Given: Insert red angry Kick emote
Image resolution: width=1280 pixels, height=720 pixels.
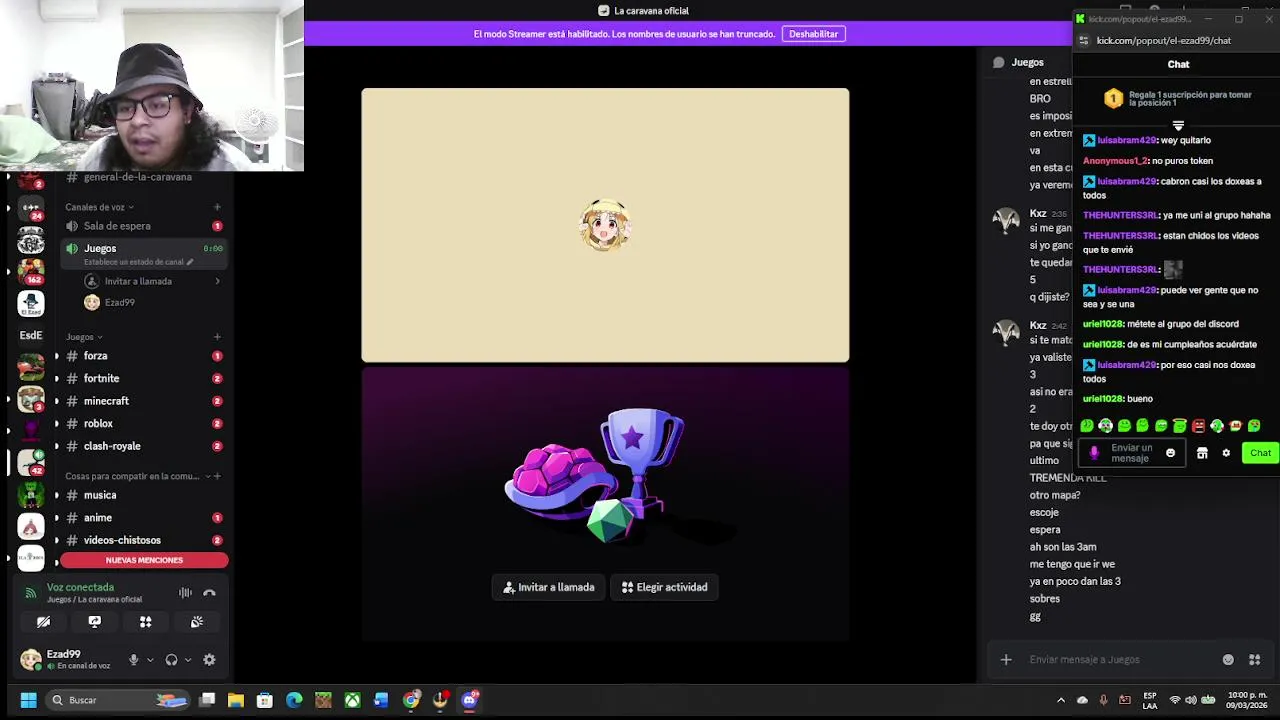Looking at the screenshot, I should point(1198,426).
